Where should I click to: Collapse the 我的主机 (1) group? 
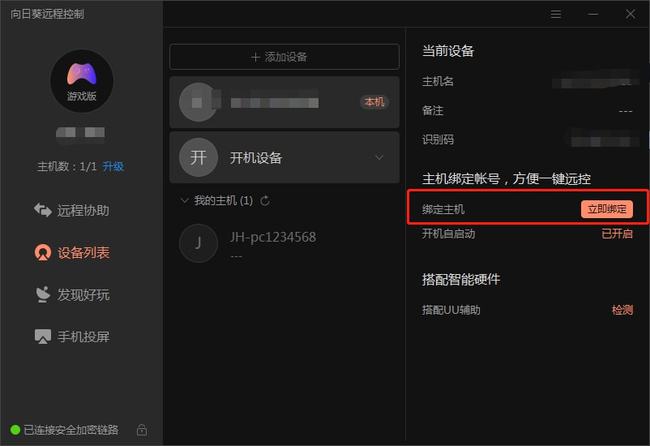click(184, 201)
